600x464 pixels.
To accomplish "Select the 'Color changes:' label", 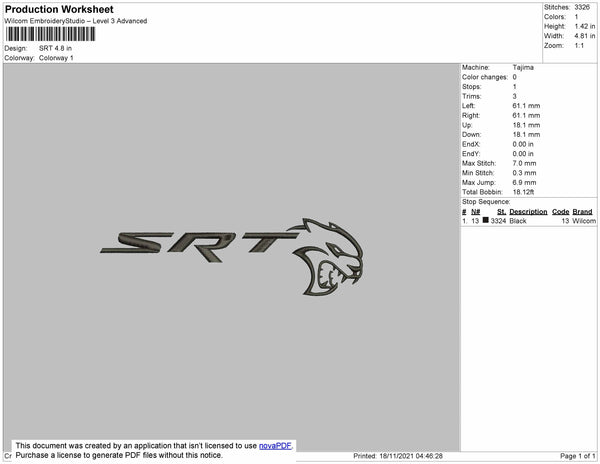I will click(x=485, y=77).
